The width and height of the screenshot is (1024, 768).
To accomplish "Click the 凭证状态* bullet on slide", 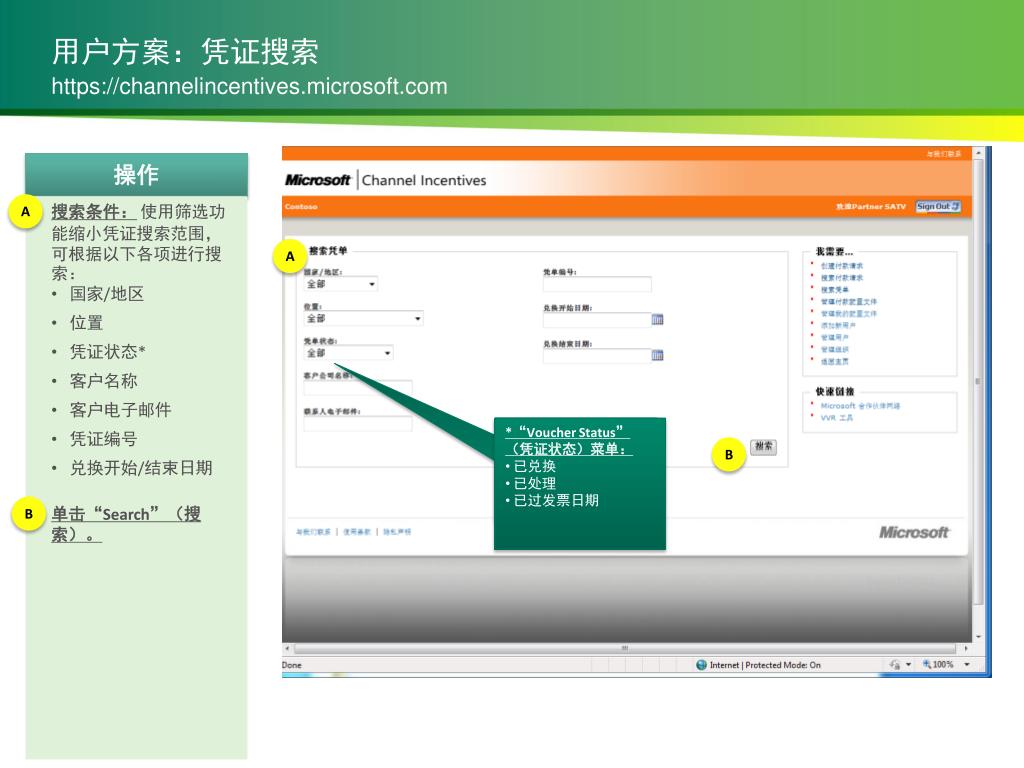I will [108, 352].
